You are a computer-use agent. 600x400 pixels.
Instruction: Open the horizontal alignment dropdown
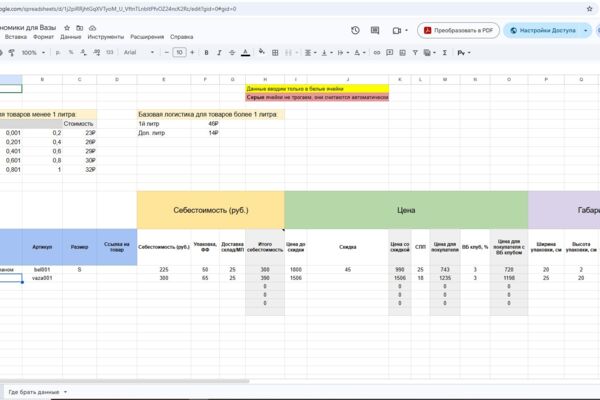click(x=310, y=52)
